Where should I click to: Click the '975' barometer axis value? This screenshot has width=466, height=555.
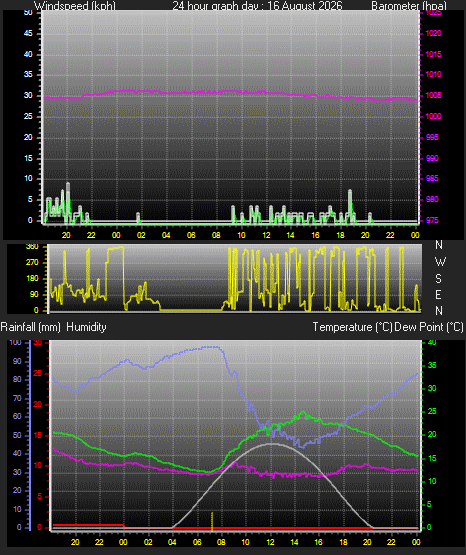(432, 220)
